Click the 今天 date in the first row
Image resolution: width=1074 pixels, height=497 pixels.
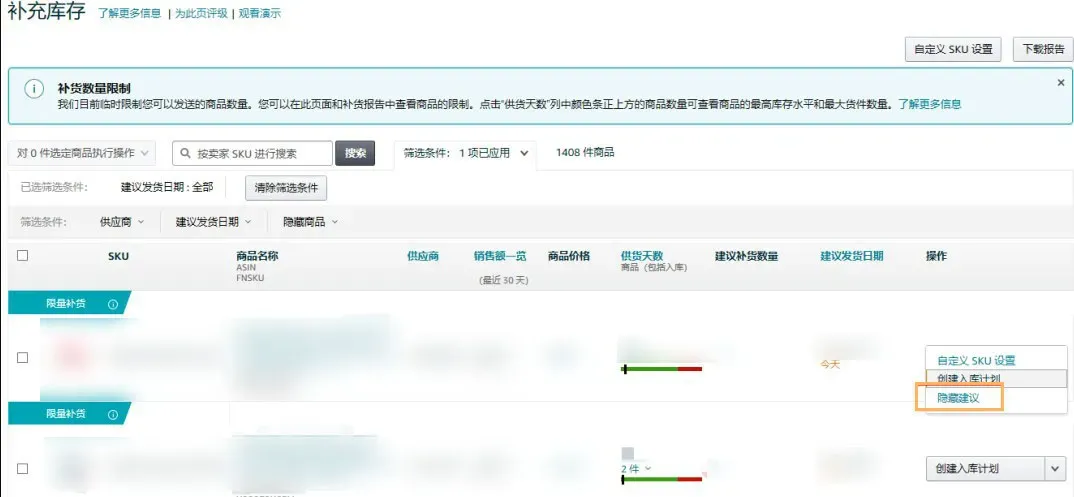[x=830, y=365]
